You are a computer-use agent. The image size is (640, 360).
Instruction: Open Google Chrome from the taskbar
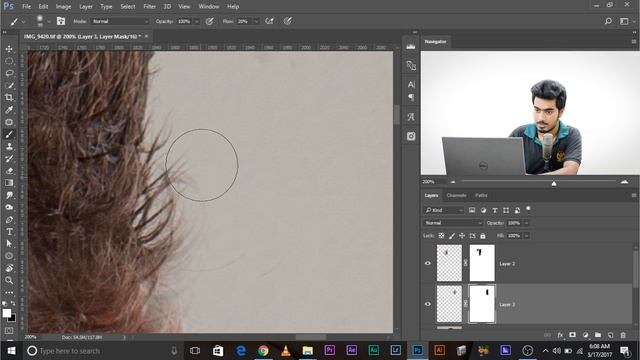[x=263, y=351]
